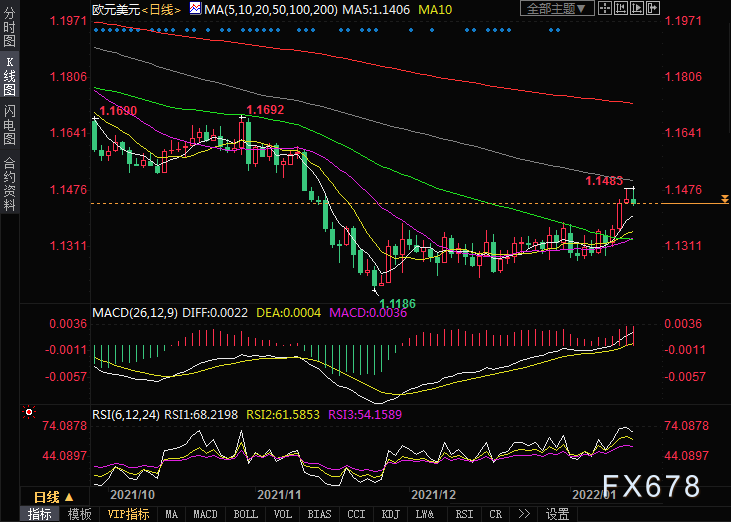Click the left axis 74.0878 RSI label

click(65, 426)
